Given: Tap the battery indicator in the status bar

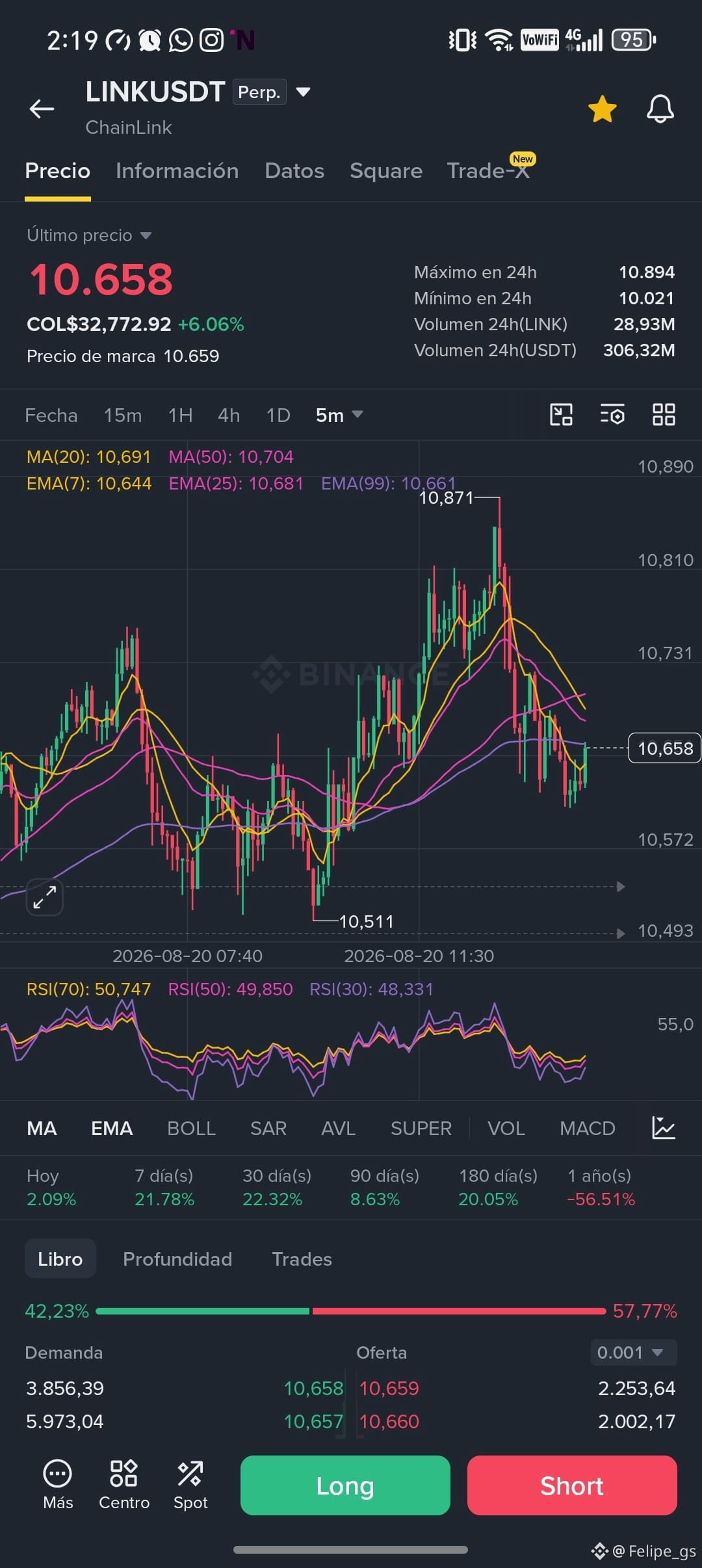Looking at the screenshot, I should (x=634, y=40).
